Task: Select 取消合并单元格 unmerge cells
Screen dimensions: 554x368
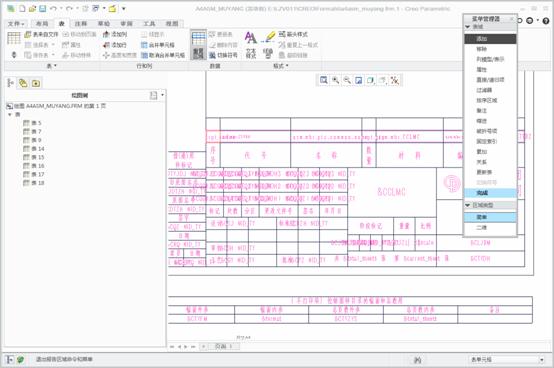Action: 163,55
